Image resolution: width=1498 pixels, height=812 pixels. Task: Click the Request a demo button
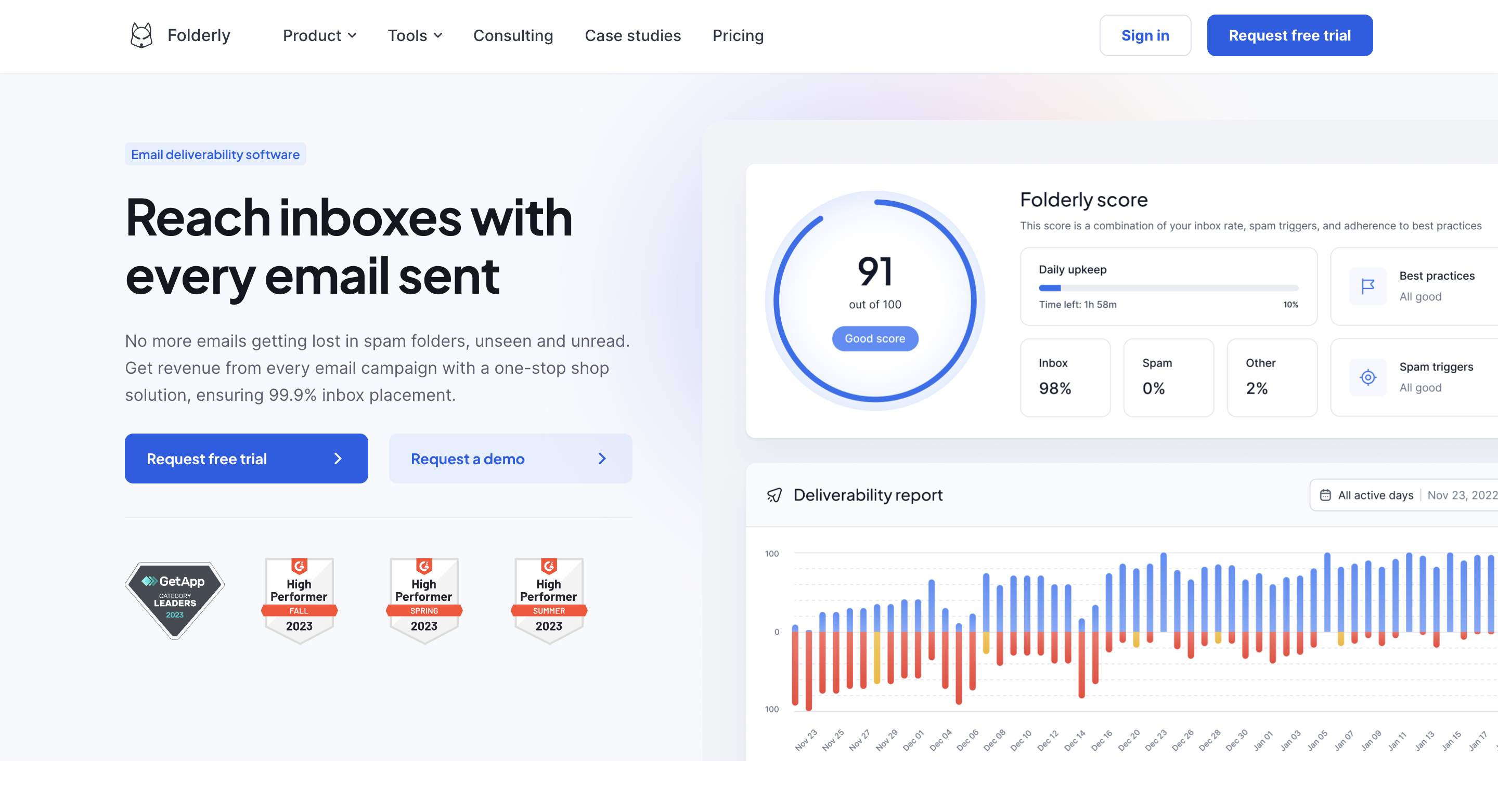510,459
